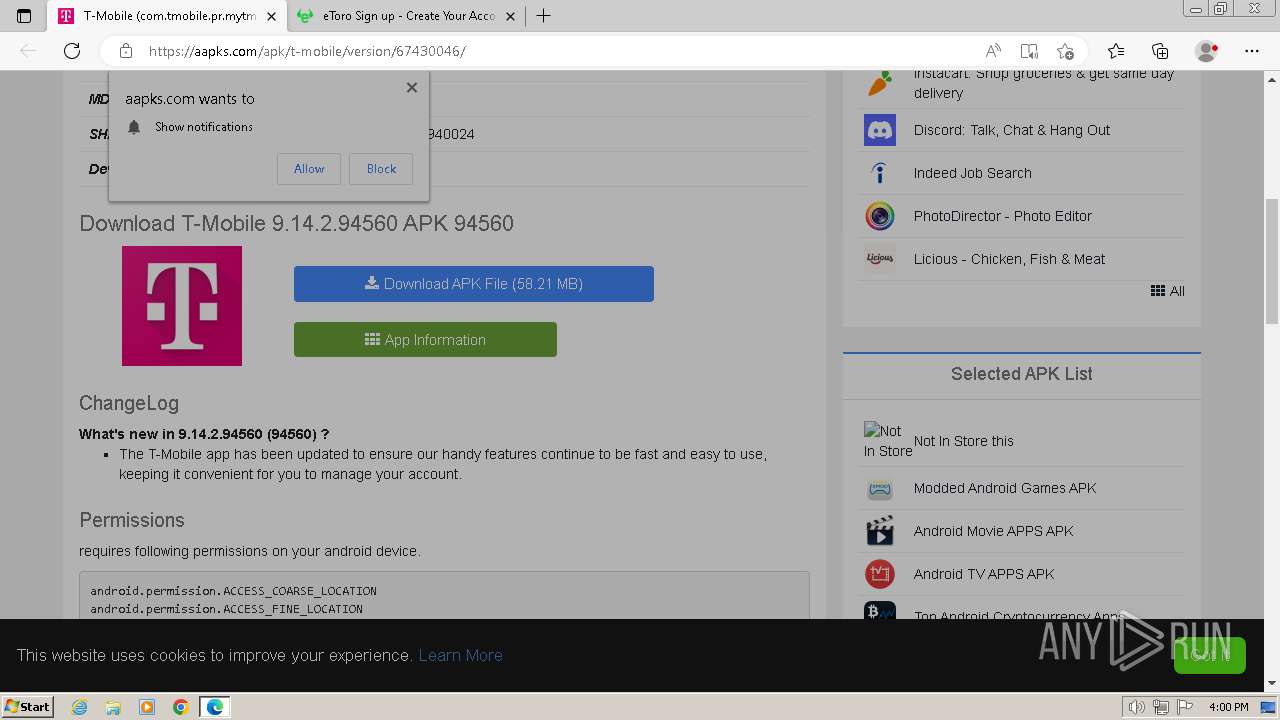Click the App Information button
Image resolution: width=1280 pixels, height=720 pixels.
click(x=425, y=340)
